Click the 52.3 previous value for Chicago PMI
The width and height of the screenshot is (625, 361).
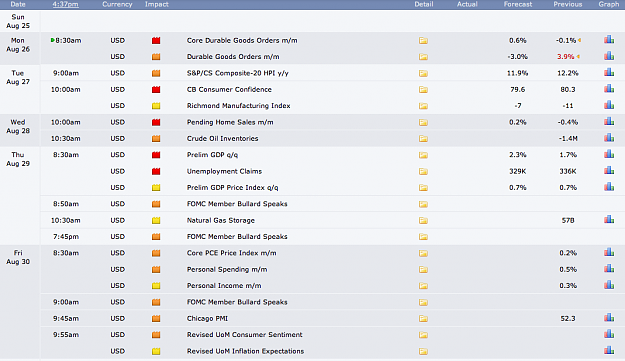[568, 319]
